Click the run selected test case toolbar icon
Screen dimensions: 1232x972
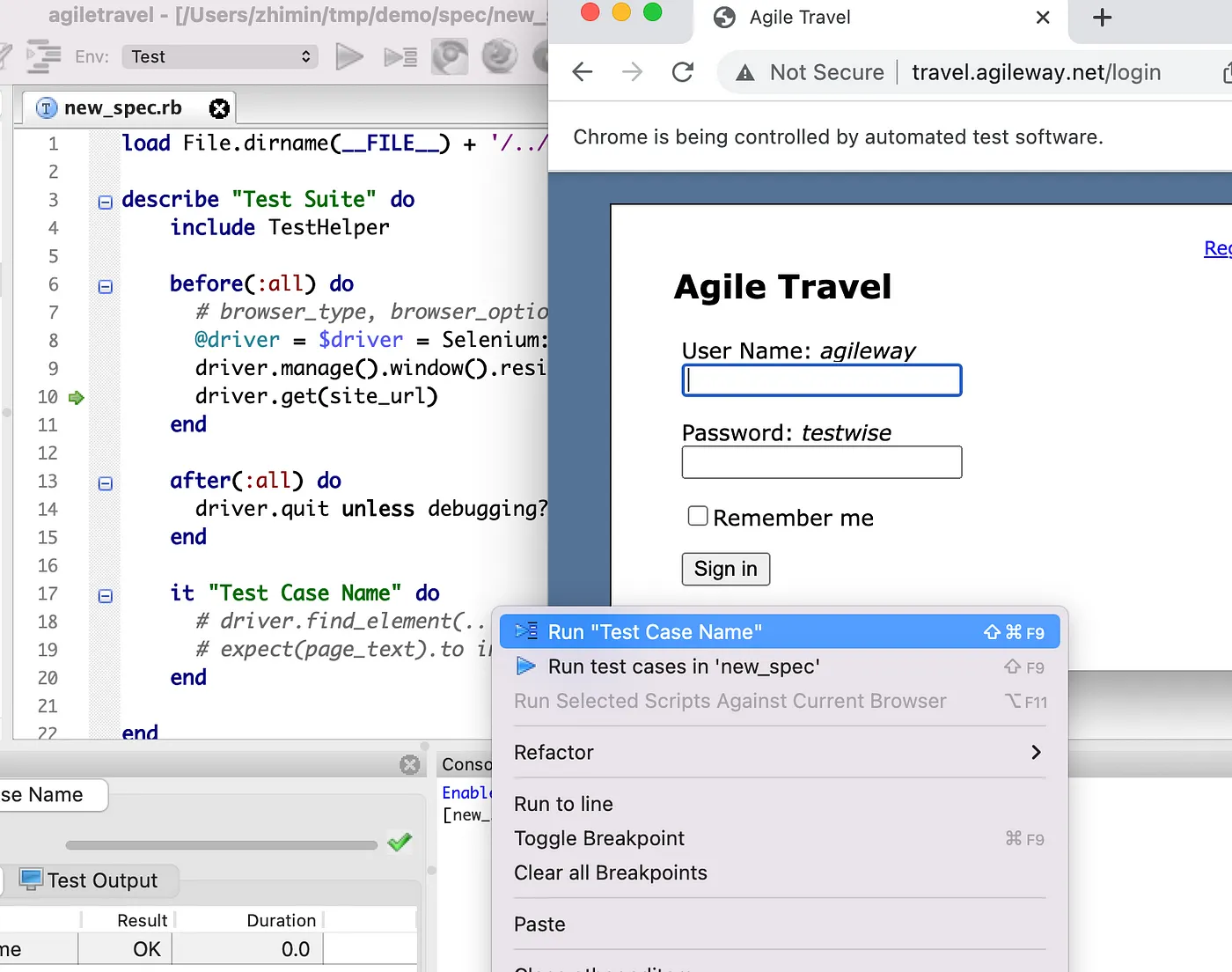click(400, 57)
